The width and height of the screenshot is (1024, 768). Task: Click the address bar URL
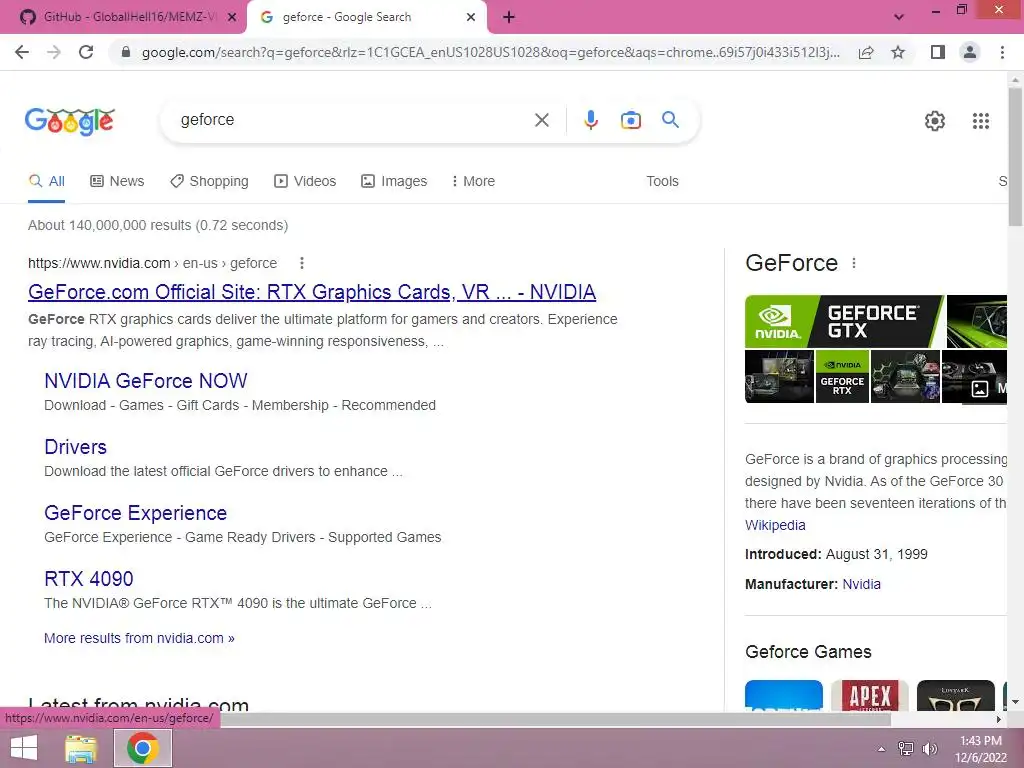pos(490,52)
